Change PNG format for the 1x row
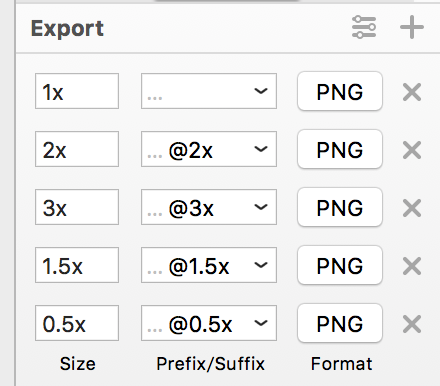 click(x=340, y=91)
